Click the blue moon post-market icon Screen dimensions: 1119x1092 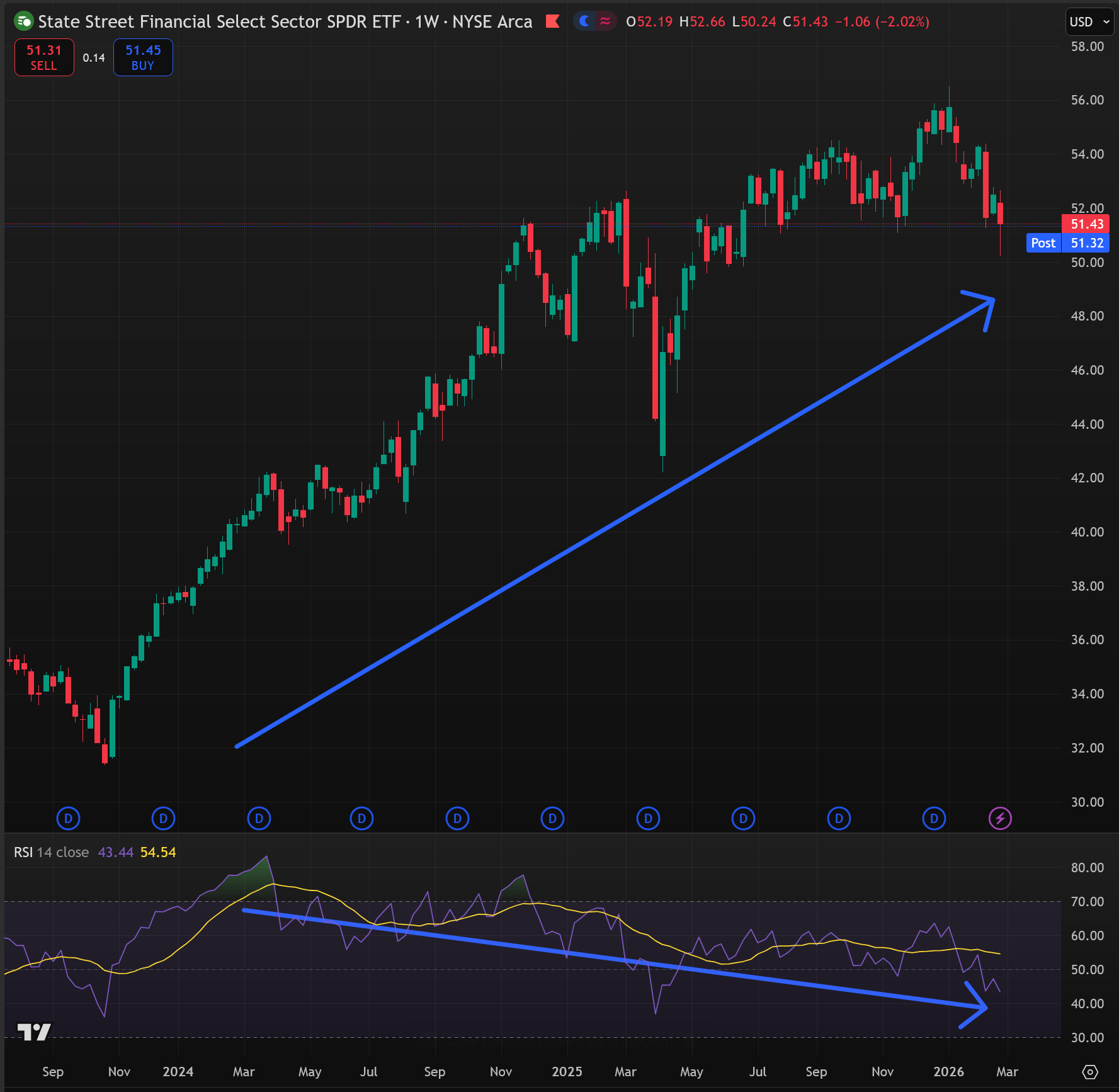[584, 21]
